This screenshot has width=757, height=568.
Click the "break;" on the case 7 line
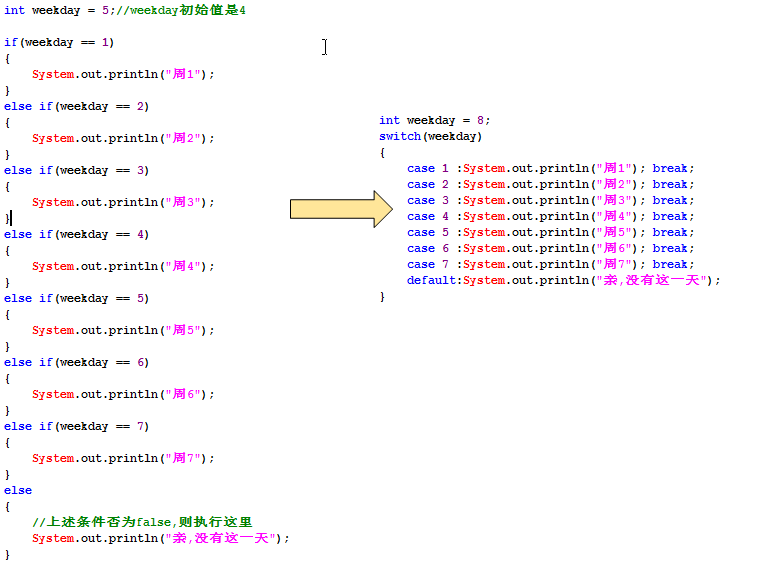[x=673, y=264]
